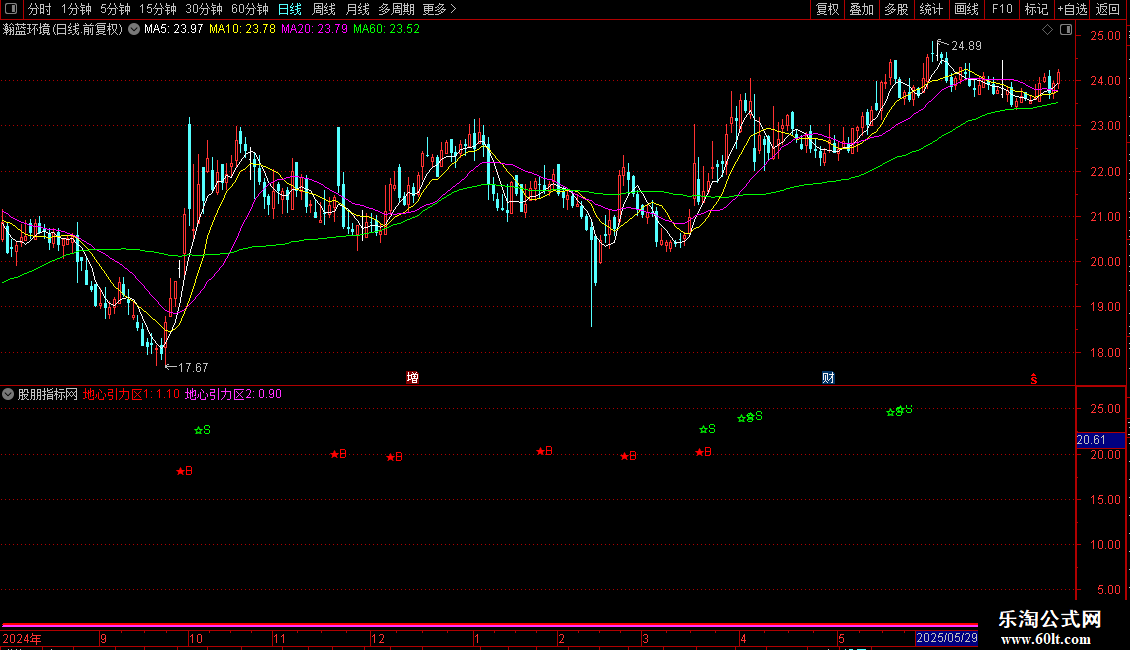Viewport: 1130px width, 650px height.
Task: Open the 多股 multi-stock view
Action: [896, 9]
